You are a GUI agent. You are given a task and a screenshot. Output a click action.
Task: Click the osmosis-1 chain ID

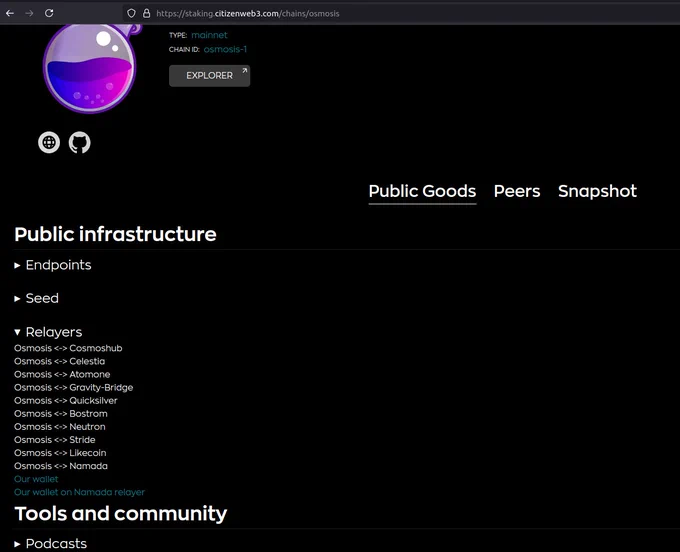[225, 49]
